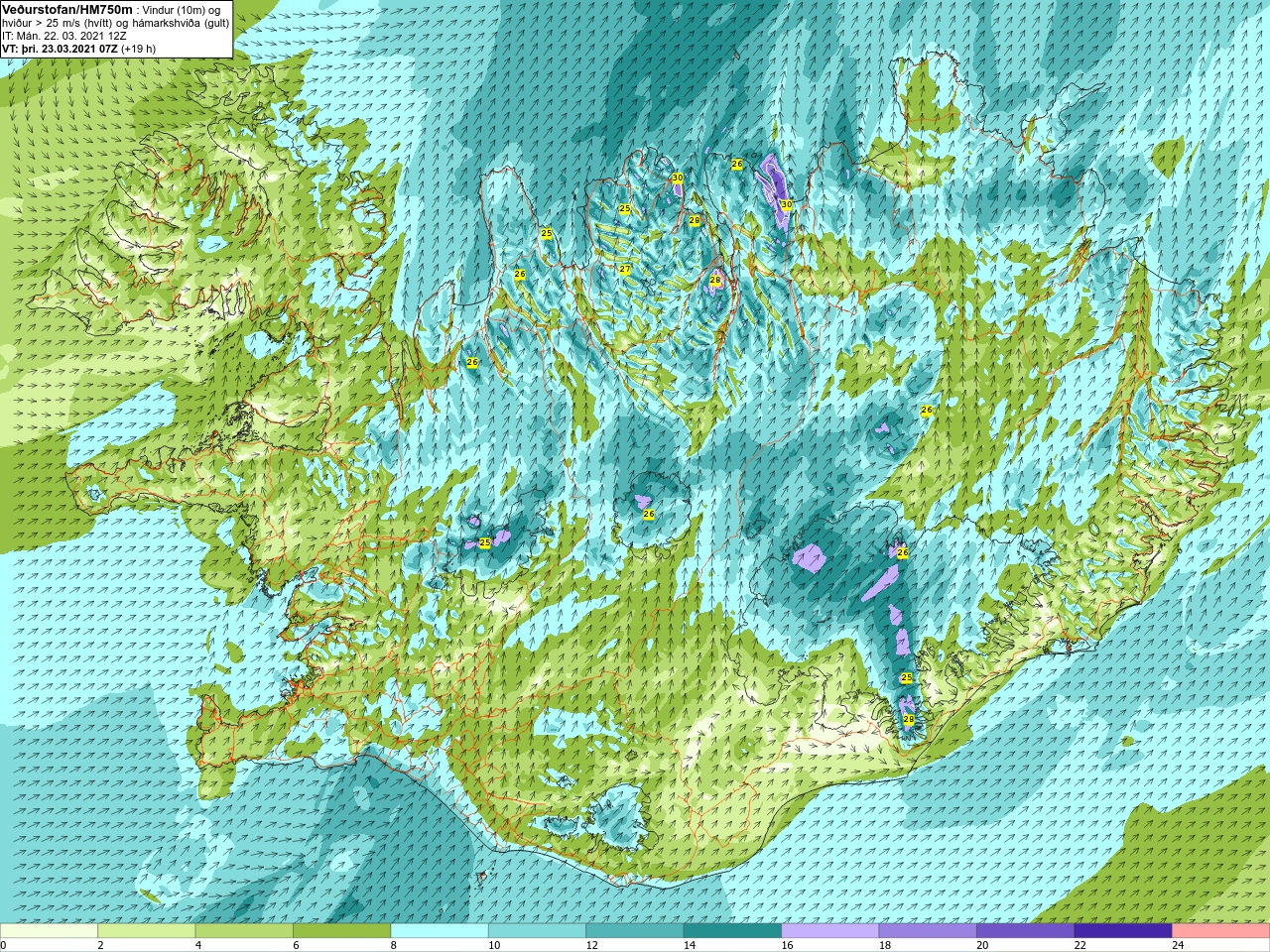Click the medium purple 18–20 m/s legend swatch

(929, 931)
